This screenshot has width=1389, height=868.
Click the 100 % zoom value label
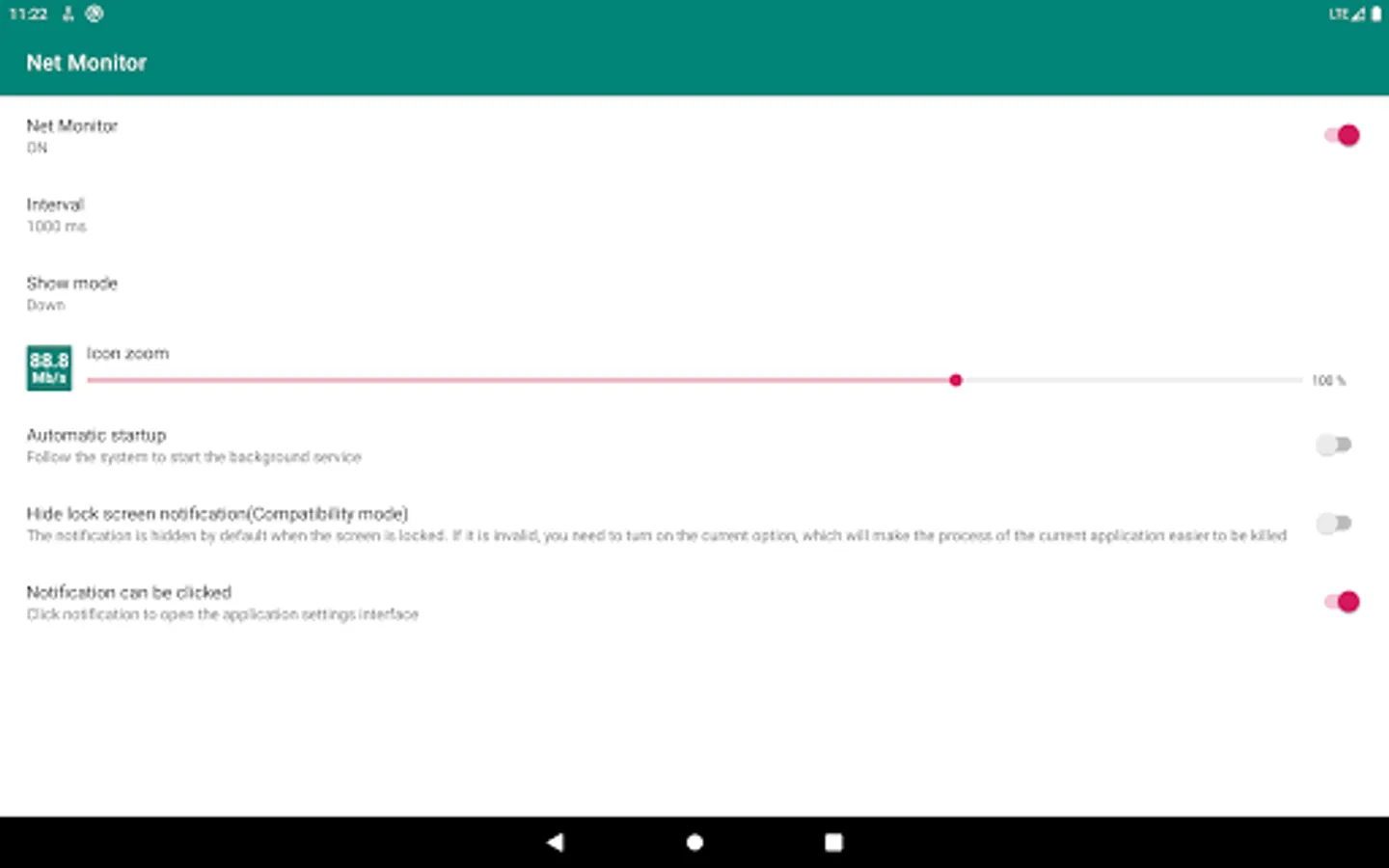(x=1328, y=381)
